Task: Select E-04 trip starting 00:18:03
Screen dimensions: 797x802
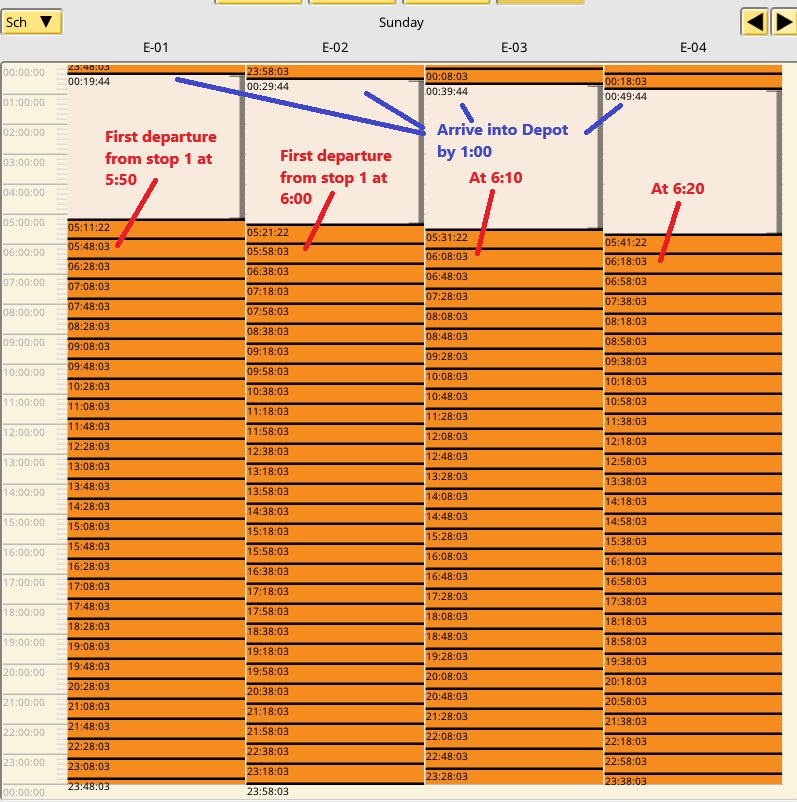Action: pyautogui.click(x=693, y=82)
